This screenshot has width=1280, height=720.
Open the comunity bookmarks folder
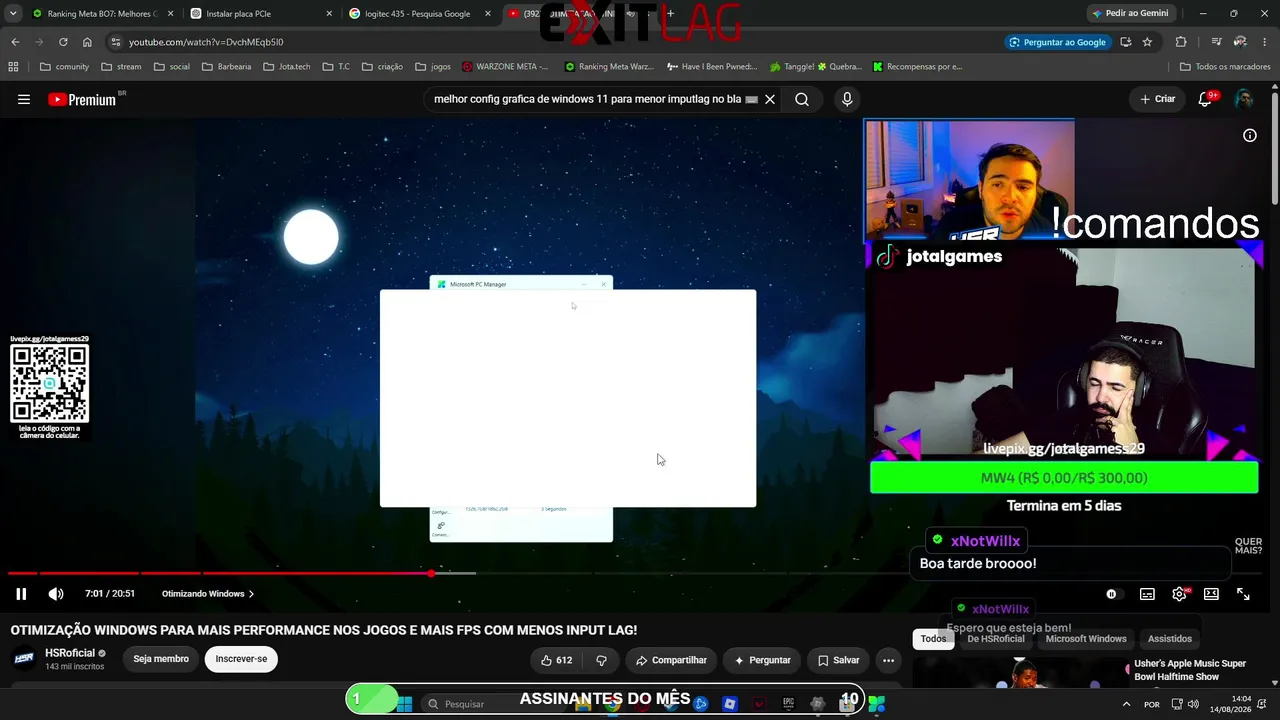[x=64, y=67]
